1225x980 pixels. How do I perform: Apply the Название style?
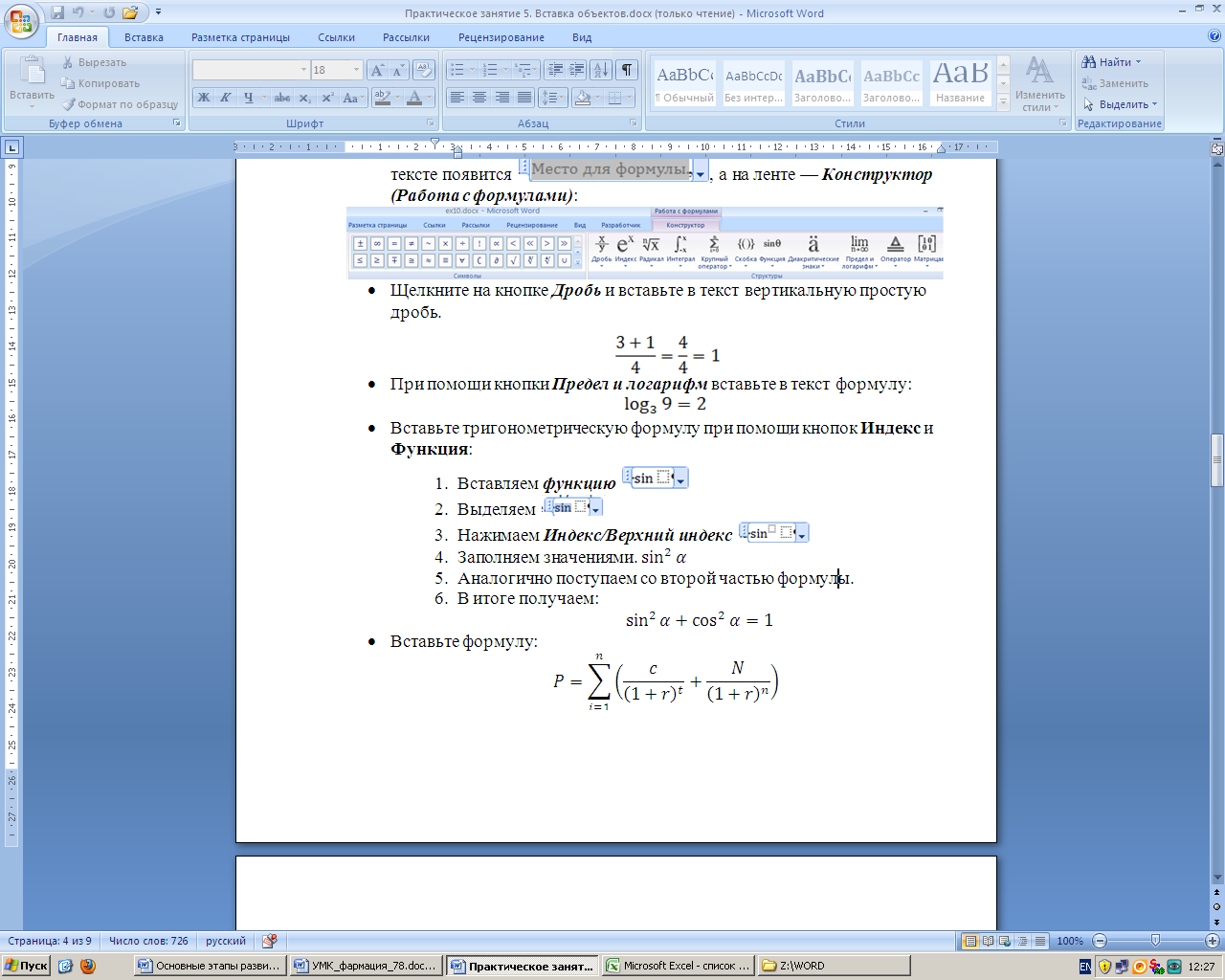(960, 84)
